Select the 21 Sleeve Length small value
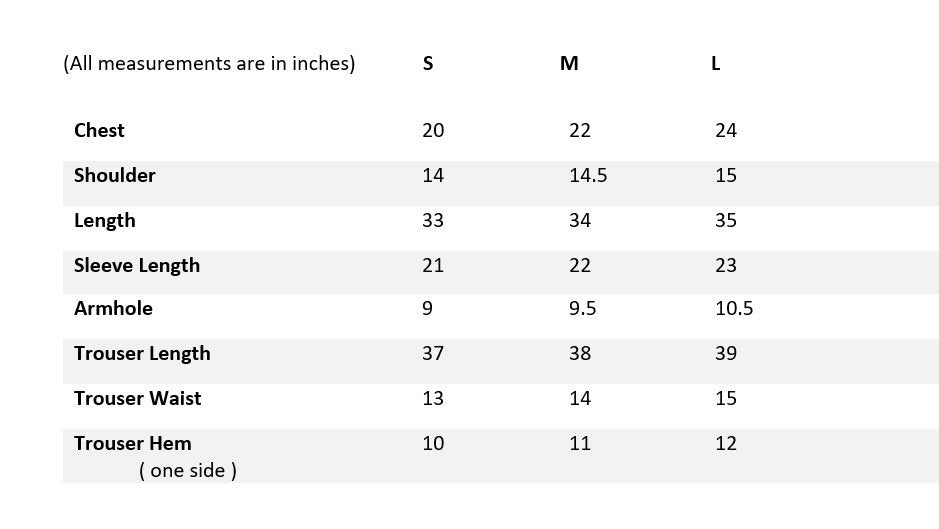Image resolution: width=939 pixels, height=529 pixels. pyautogui.click(x=433, y=266)
